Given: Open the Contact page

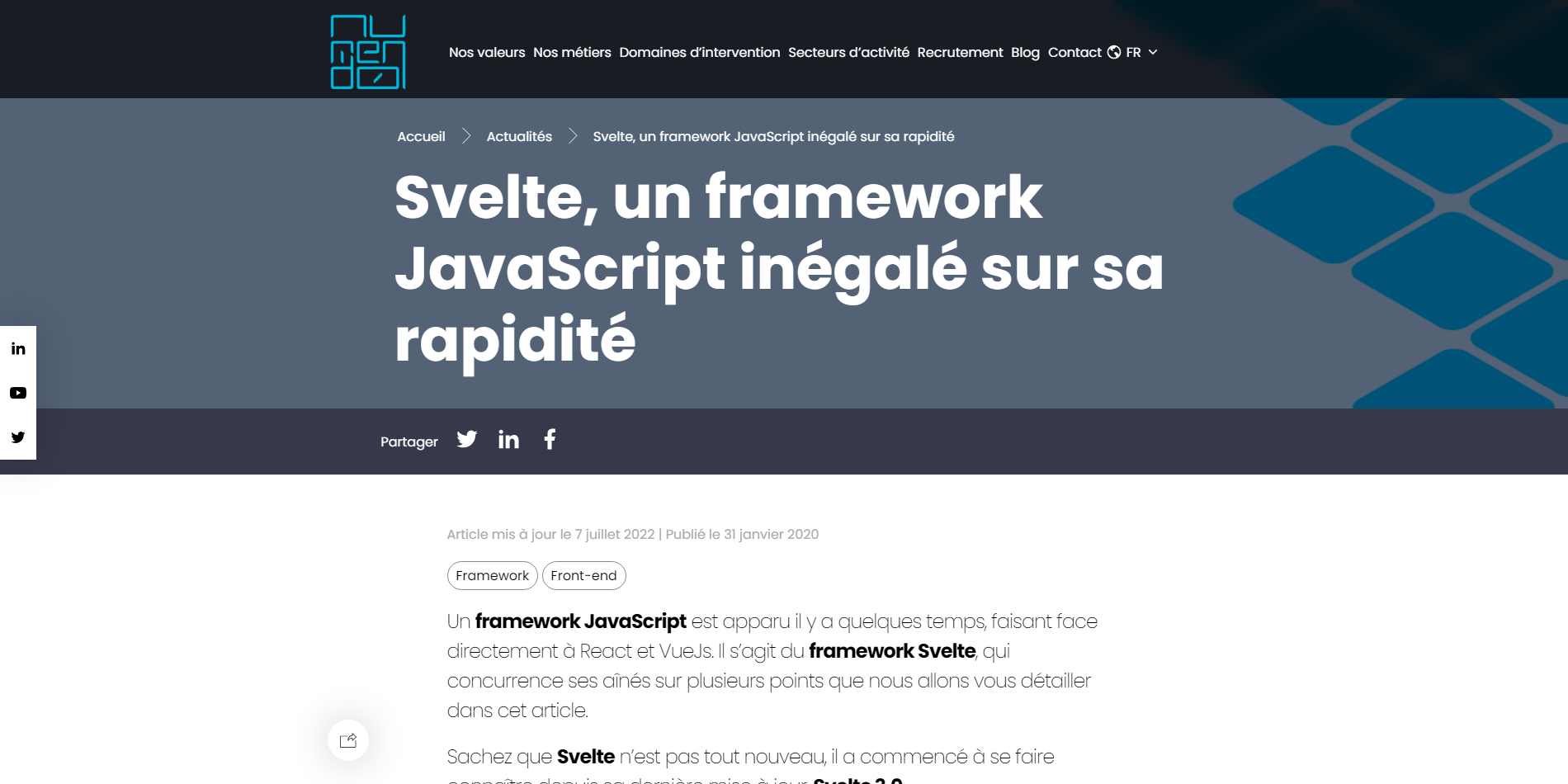Looking at the screenshot, I should [1074, 52].
